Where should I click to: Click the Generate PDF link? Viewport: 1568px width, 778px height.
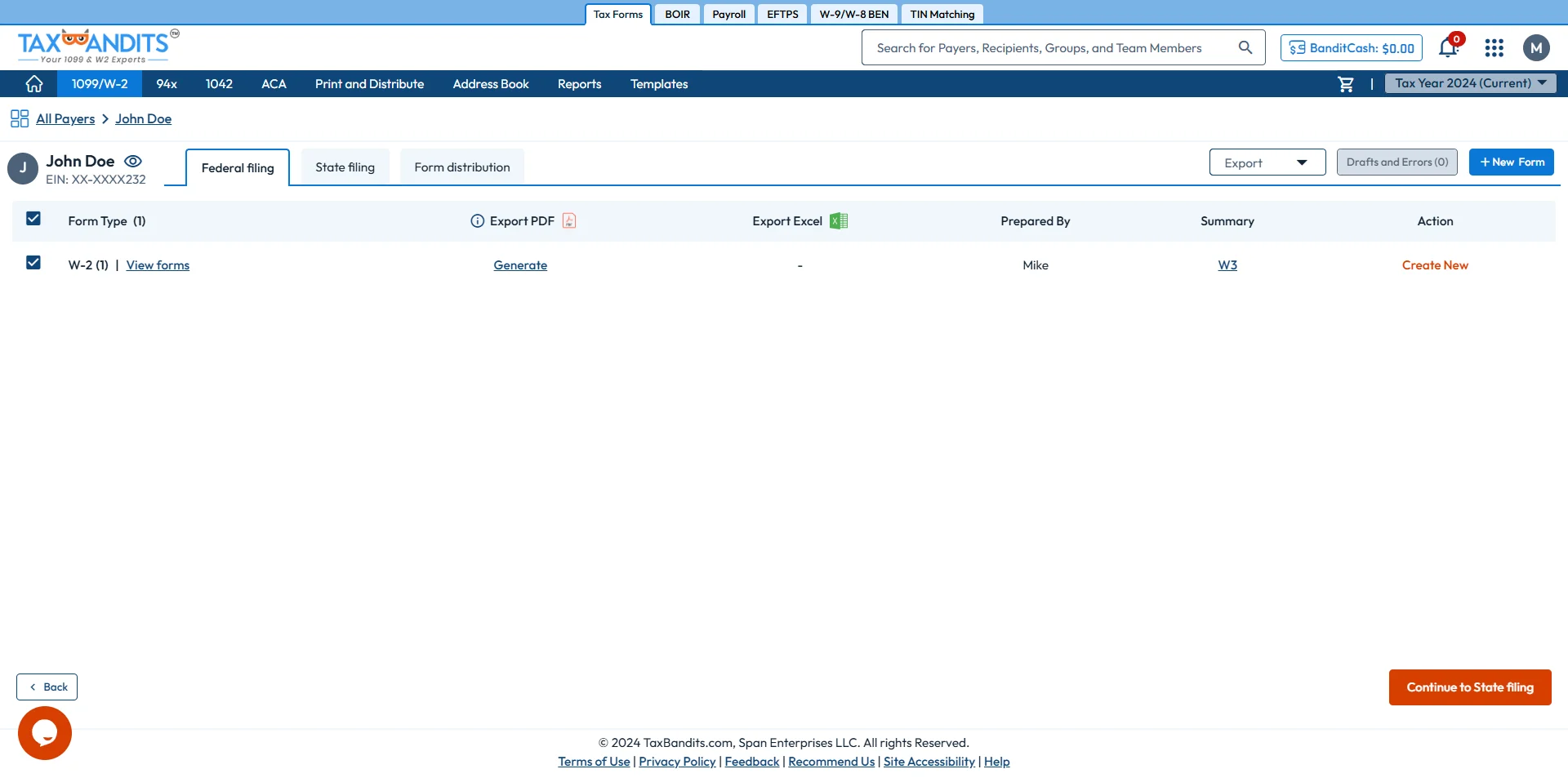point(520,265)
